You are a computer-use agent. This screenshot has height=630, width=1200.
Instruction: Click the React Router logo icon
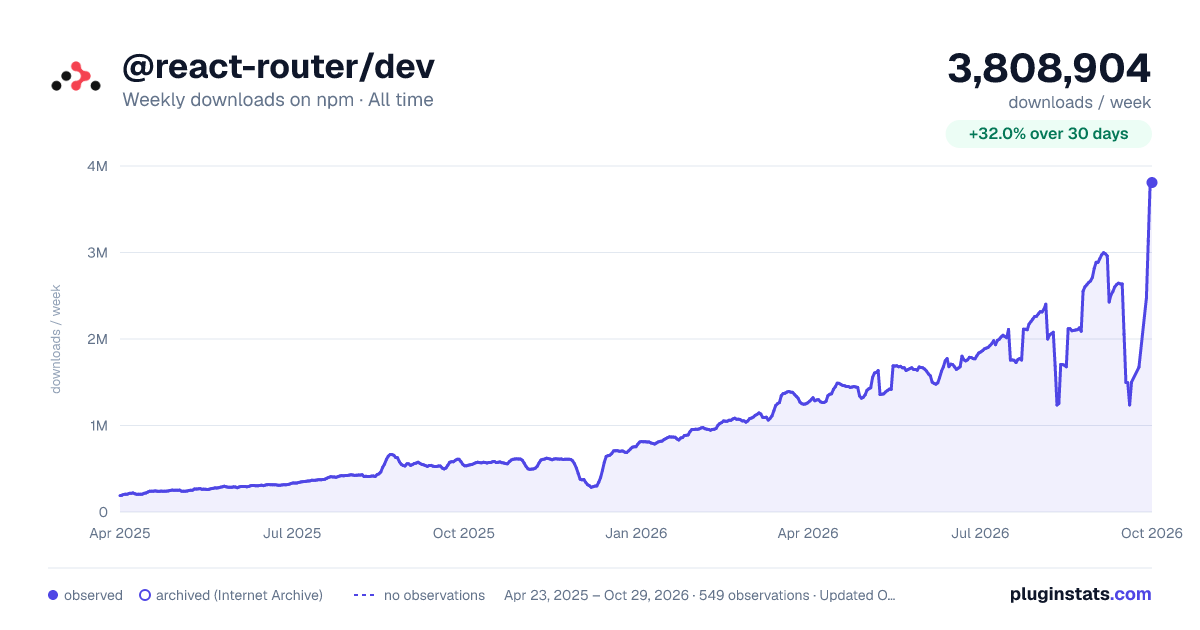point(76,76)
